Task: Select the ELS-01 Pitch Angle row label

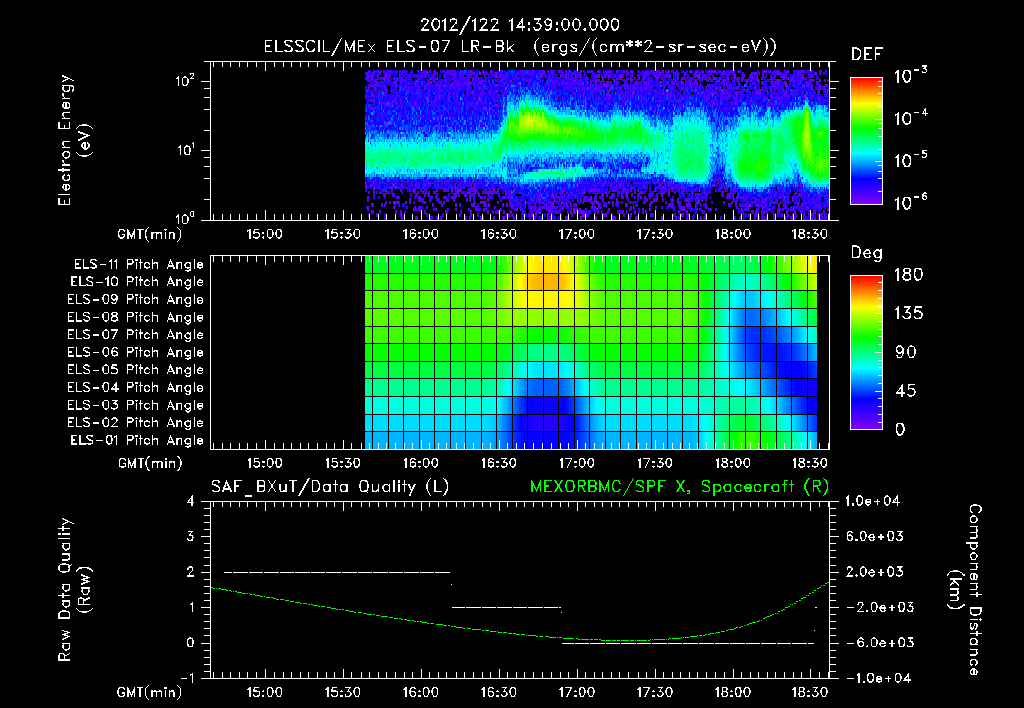Action: (x=137, y=440)
